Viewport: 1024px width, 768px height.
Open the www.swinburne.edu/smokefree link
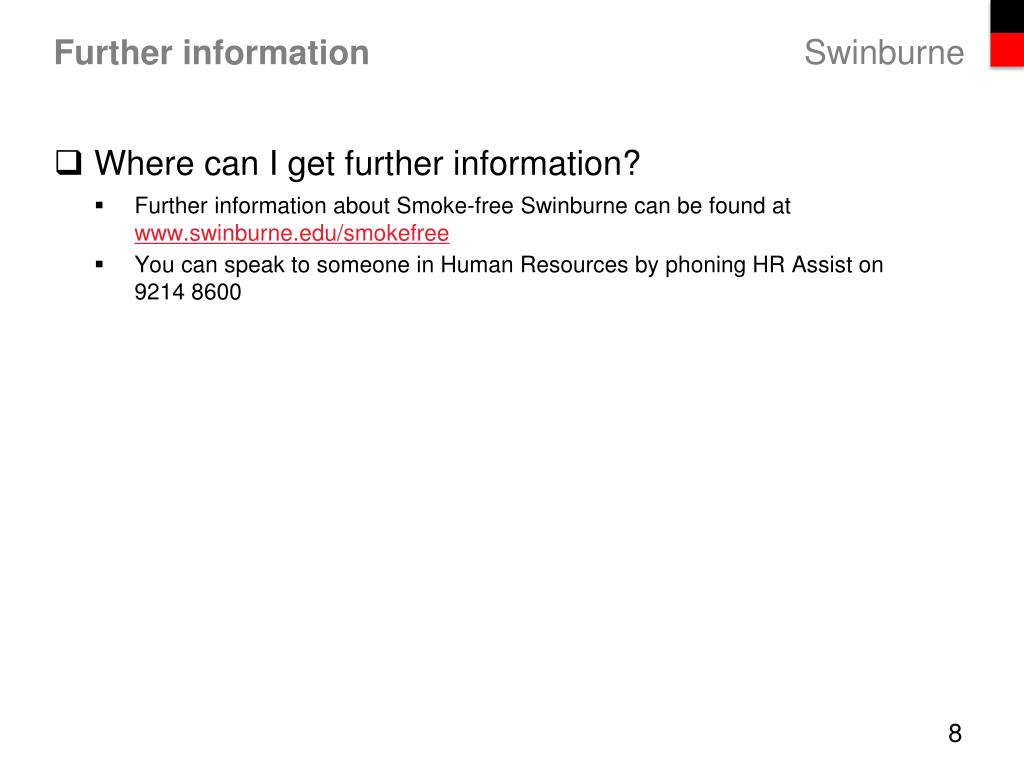291,233
